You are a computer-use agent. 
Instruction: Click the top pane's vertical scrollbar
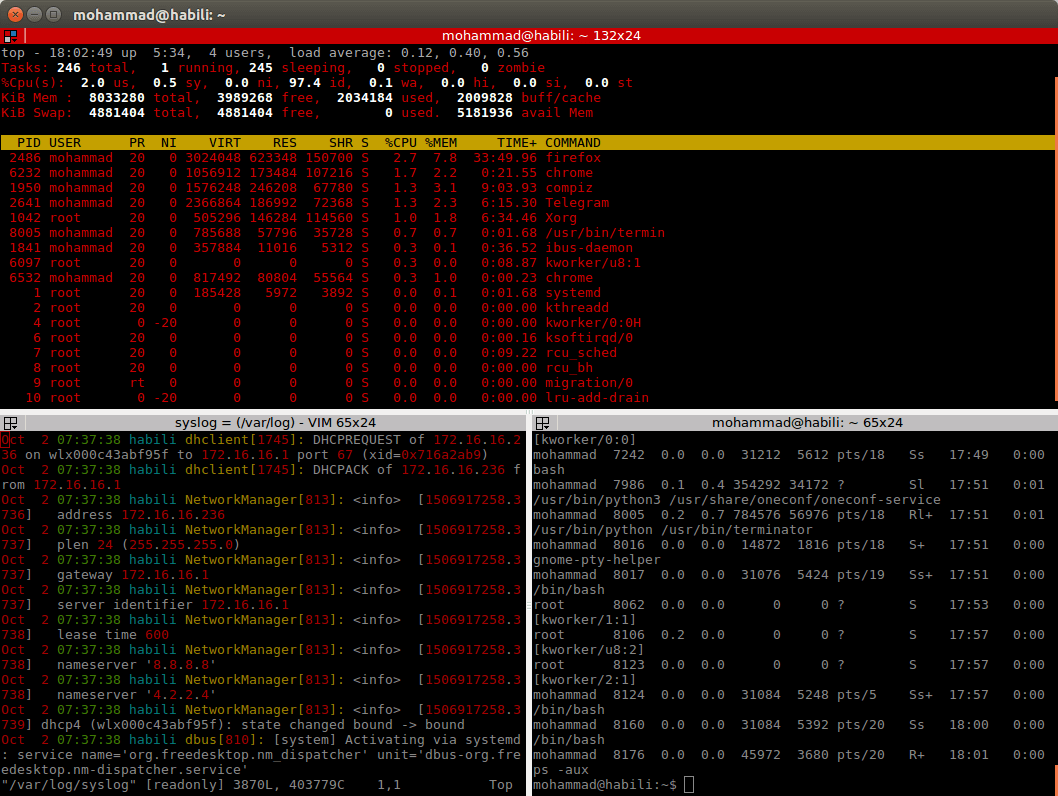click(1054, 220)
